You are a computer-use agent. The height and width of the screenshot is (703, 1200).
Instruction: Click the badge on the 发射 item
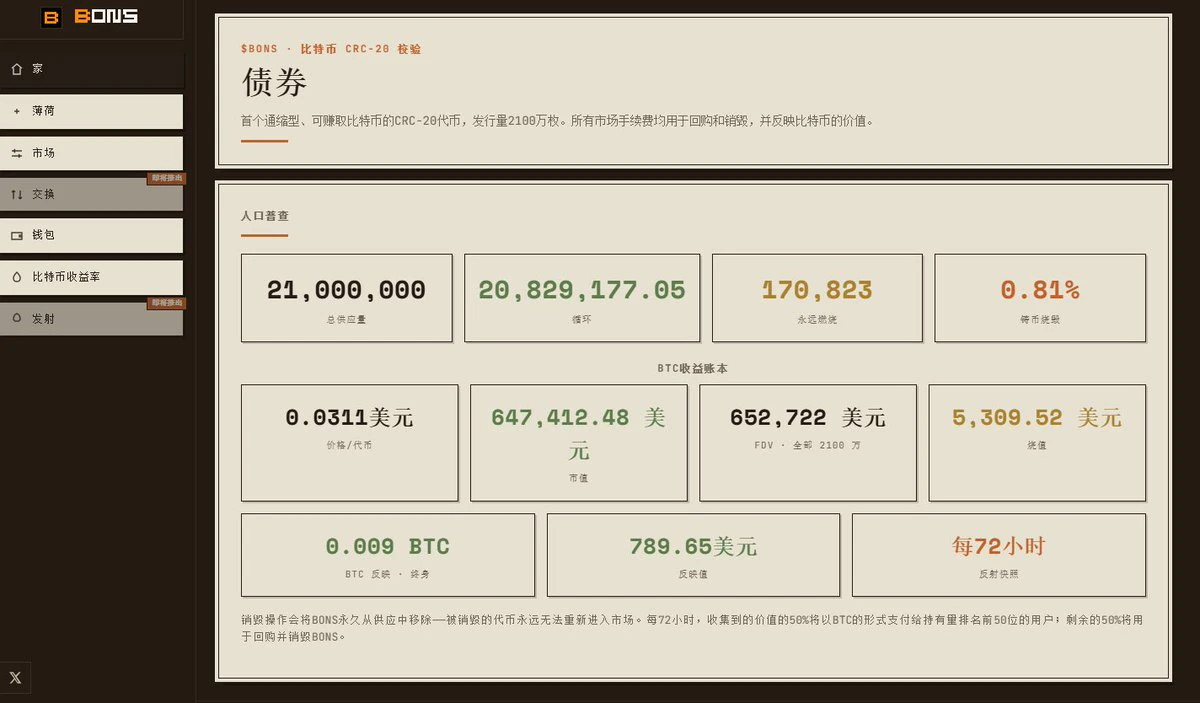(x=166, y=303)
